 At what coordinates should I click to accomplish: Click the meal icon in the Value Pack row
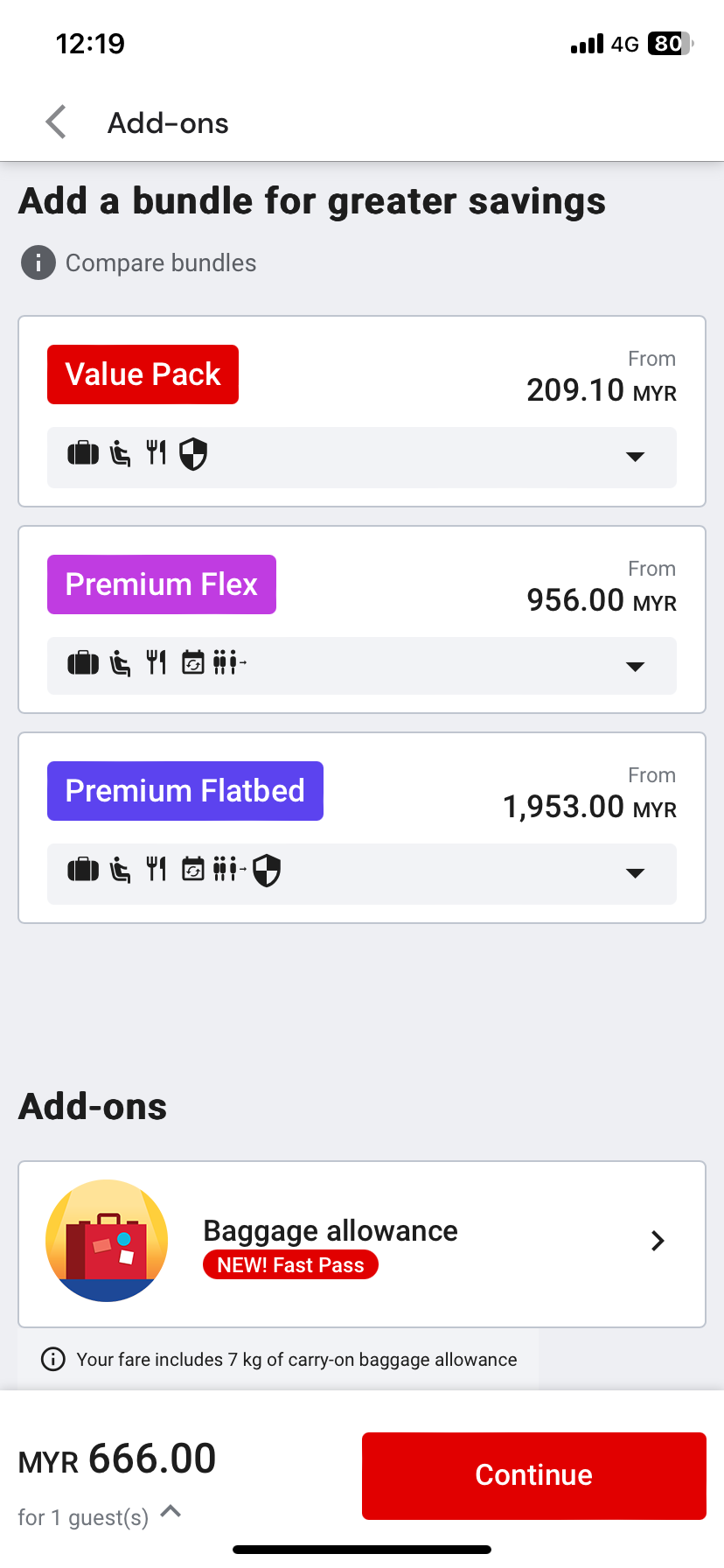156,455
